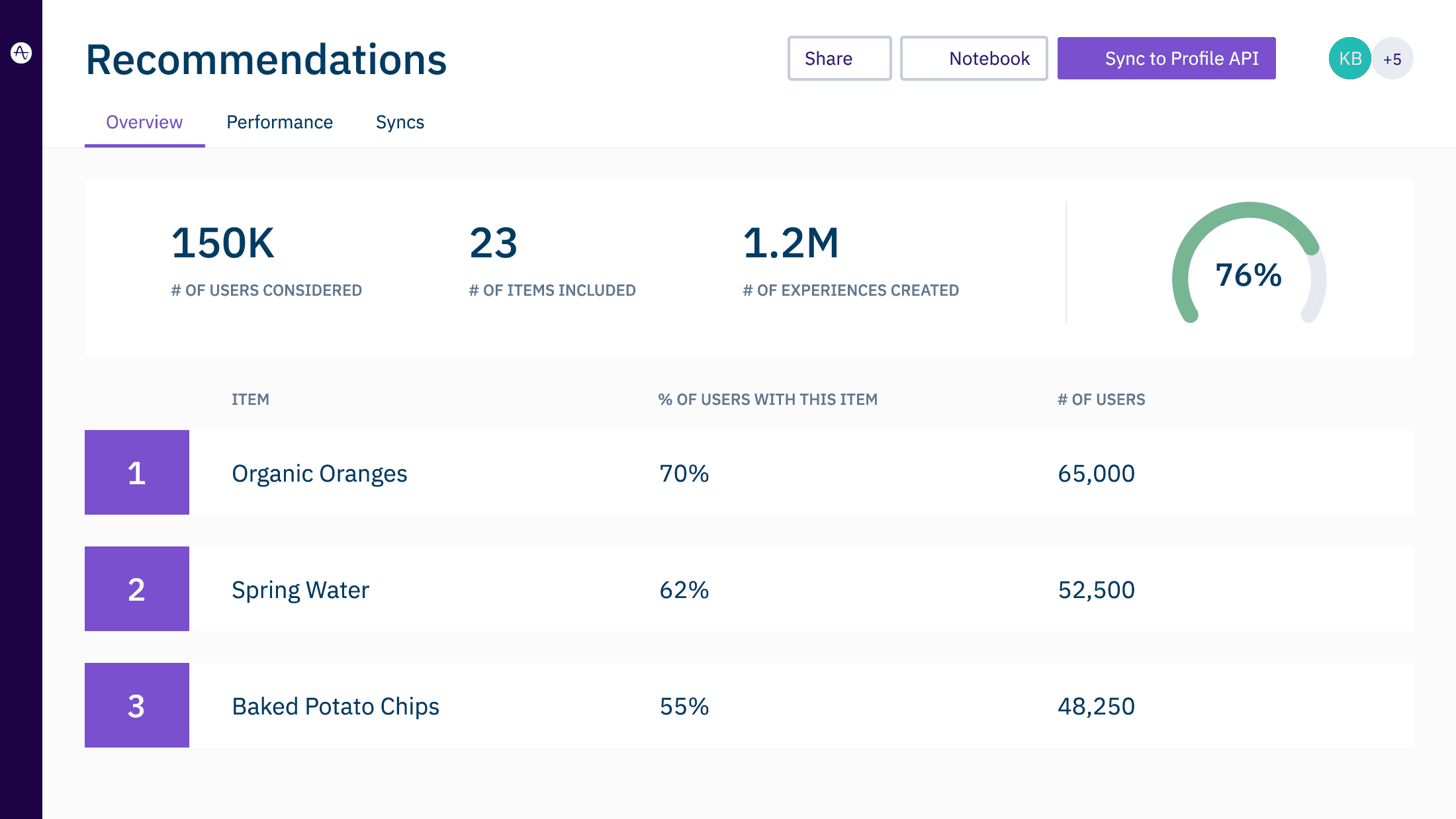
Task: Open the Notebook button
Action: [974, 58]
